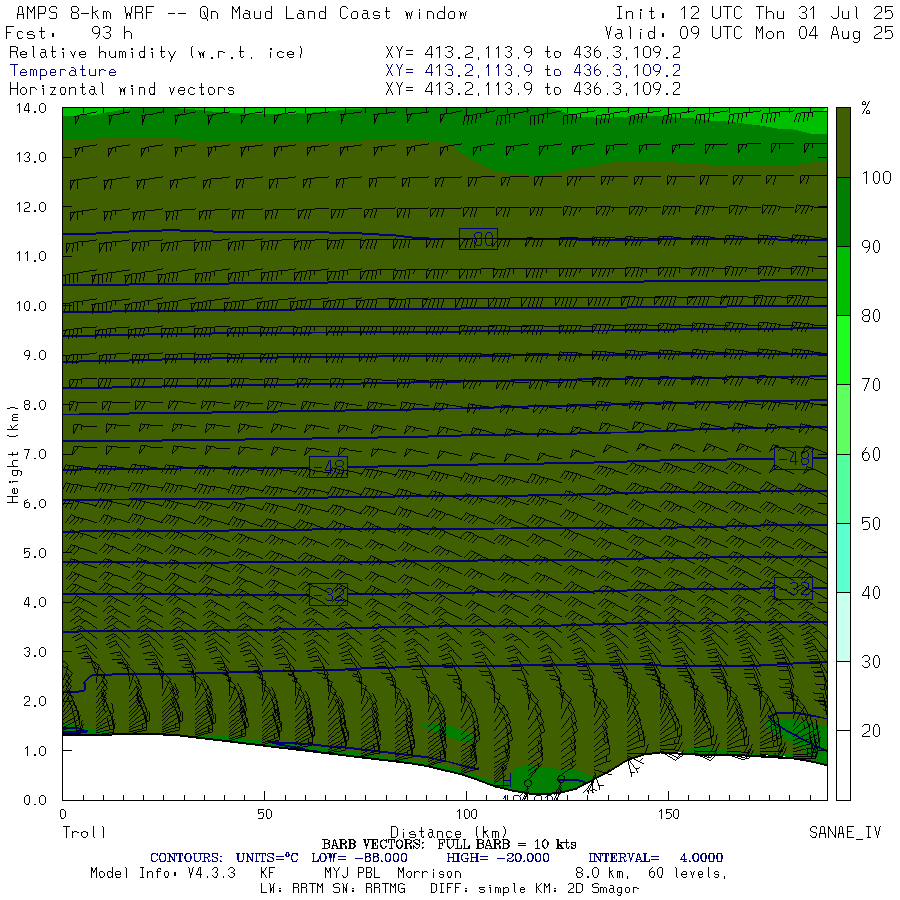Click the "14.0" height axis tick label

tap(31, 108)
